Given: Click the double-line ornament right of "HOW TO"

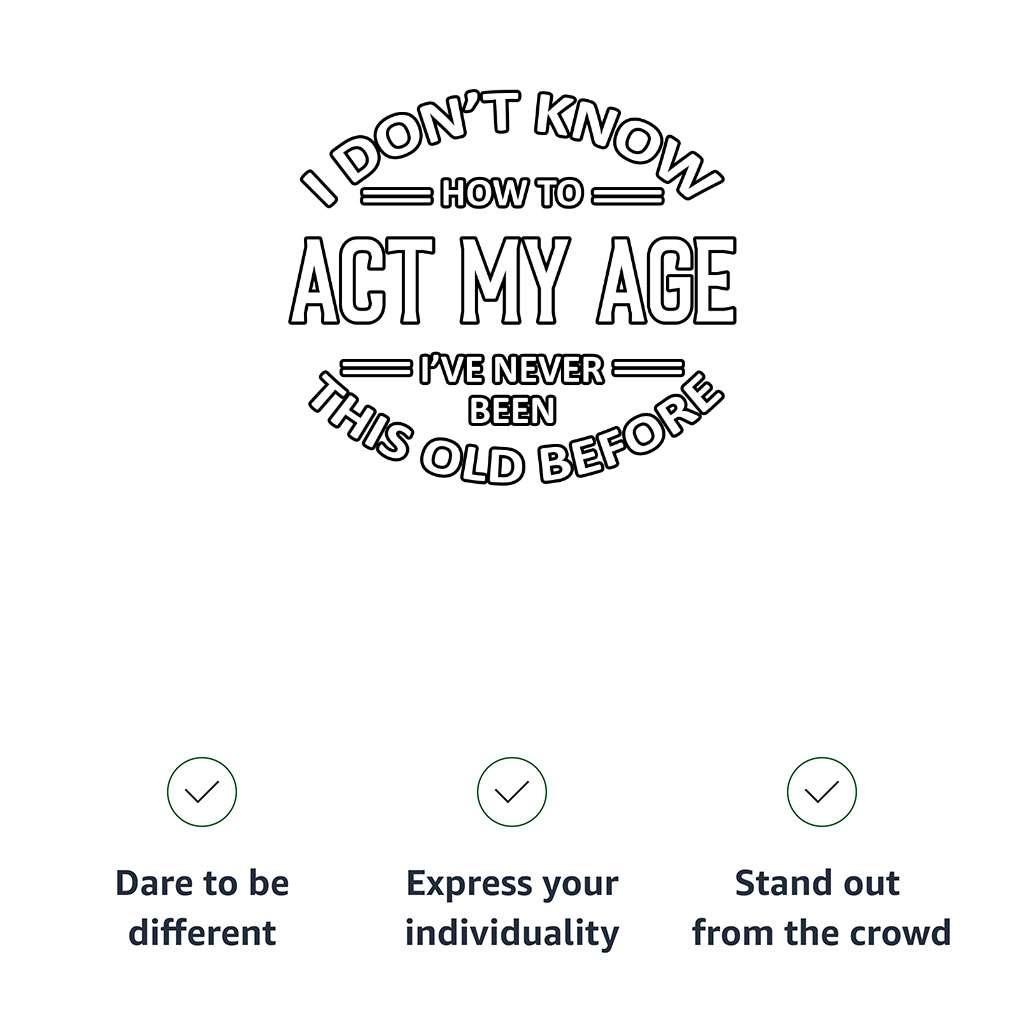Looking at the screenshot, I should coord(626,195).
